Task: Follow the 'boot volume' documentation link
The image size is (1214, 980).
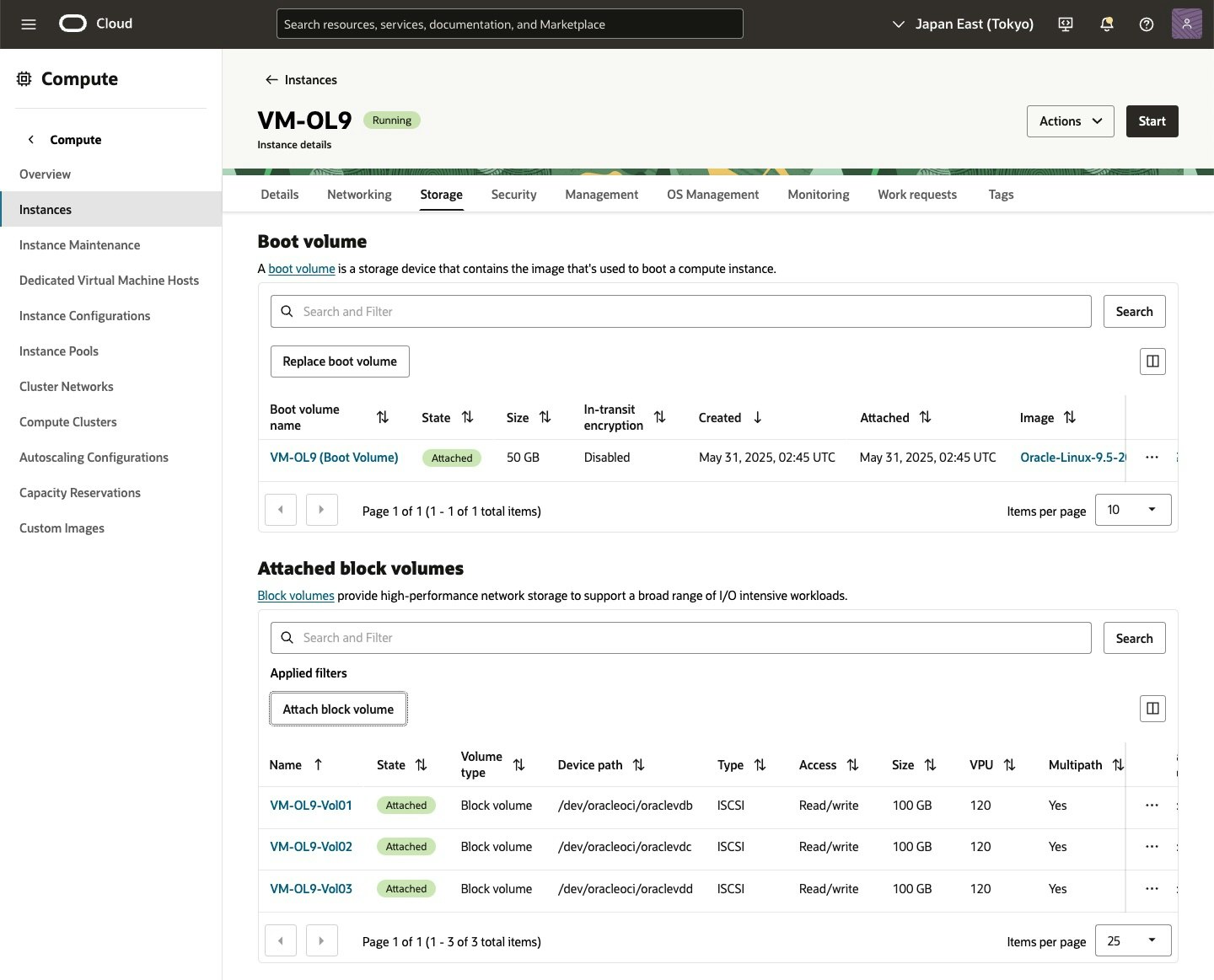Action: point(302,269)
